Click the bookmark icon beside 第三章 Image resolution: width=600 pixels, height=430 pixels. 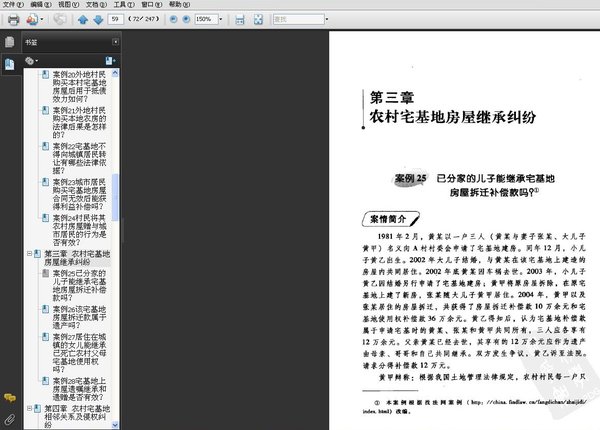tap(37, 254)
